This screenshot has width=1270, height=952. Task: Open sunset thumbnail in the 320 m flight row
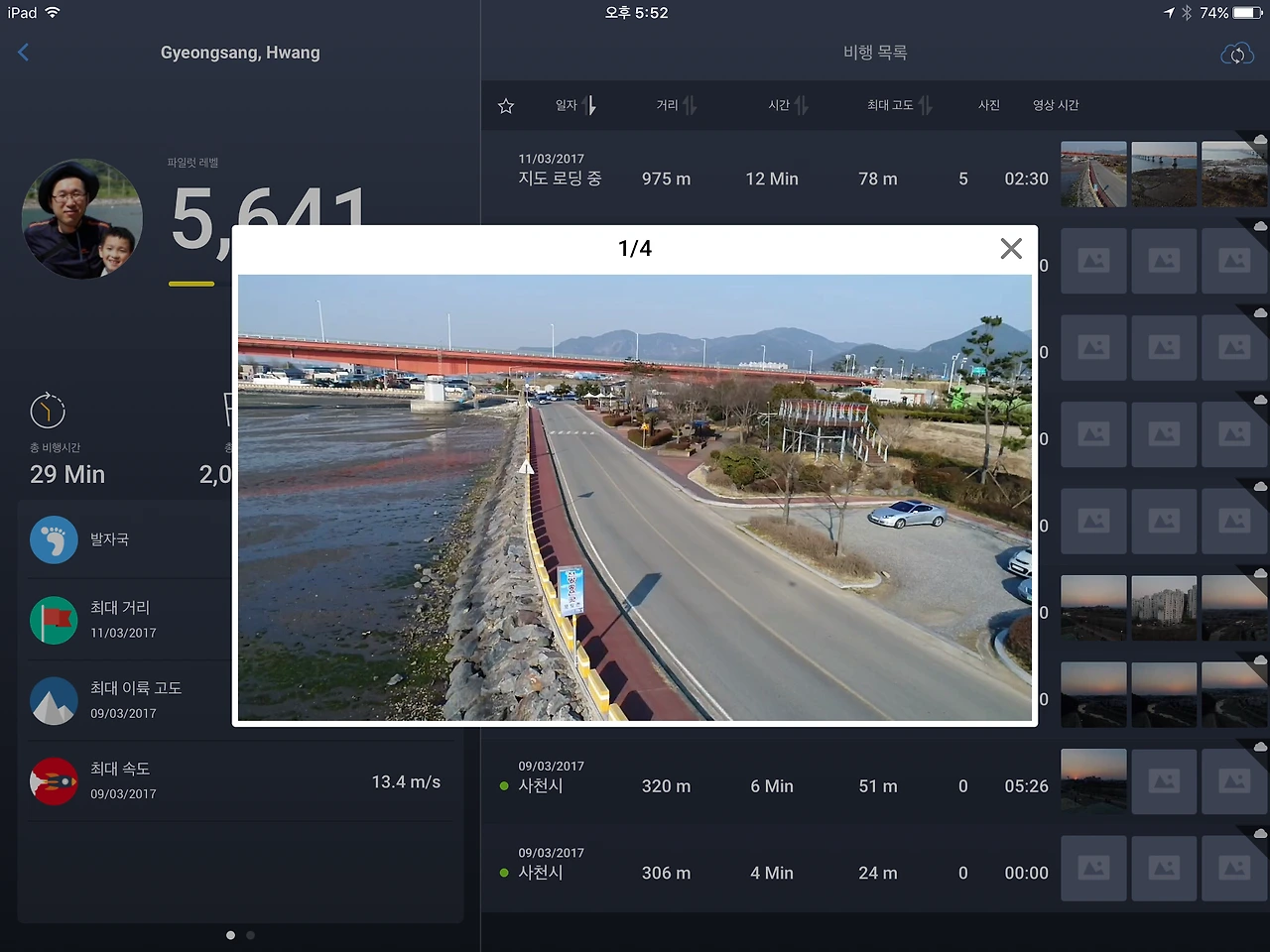coord(1093,781)
